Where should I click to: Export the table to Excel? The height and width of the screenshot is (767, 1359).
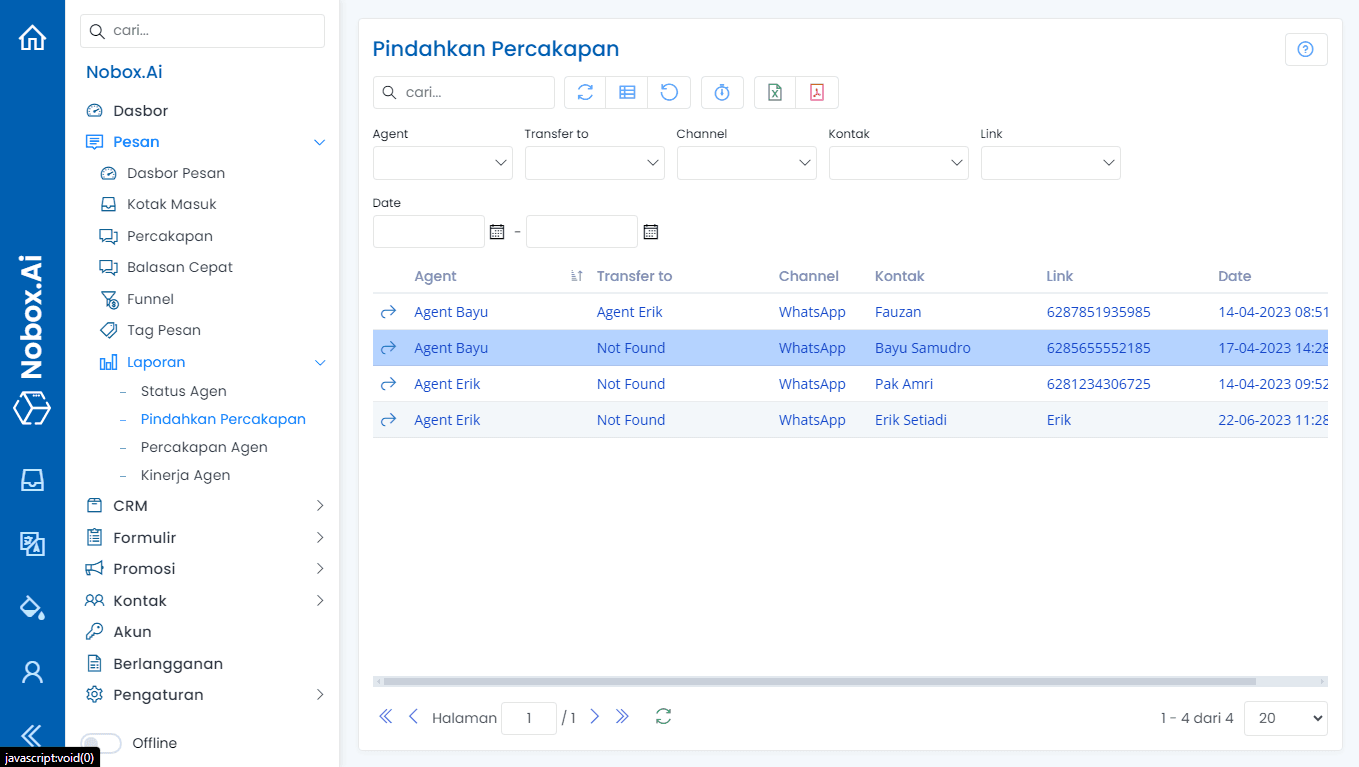773,92
